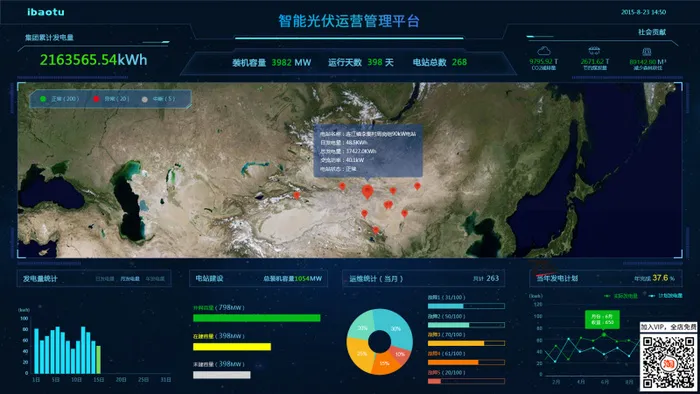Toggle the red 异常 (20) legend filter
Image resolution: width=700 pixels, height=394 pixels.
(111, 99)
